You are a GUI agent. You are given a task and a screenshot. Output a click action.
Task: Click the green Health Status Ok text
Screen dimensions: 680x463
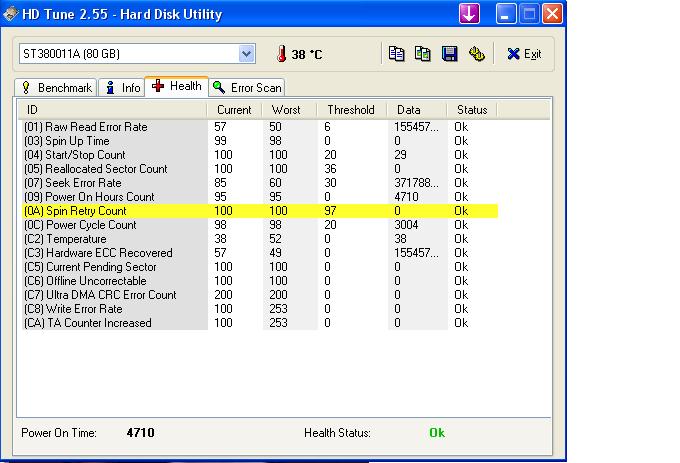point(437,433)
